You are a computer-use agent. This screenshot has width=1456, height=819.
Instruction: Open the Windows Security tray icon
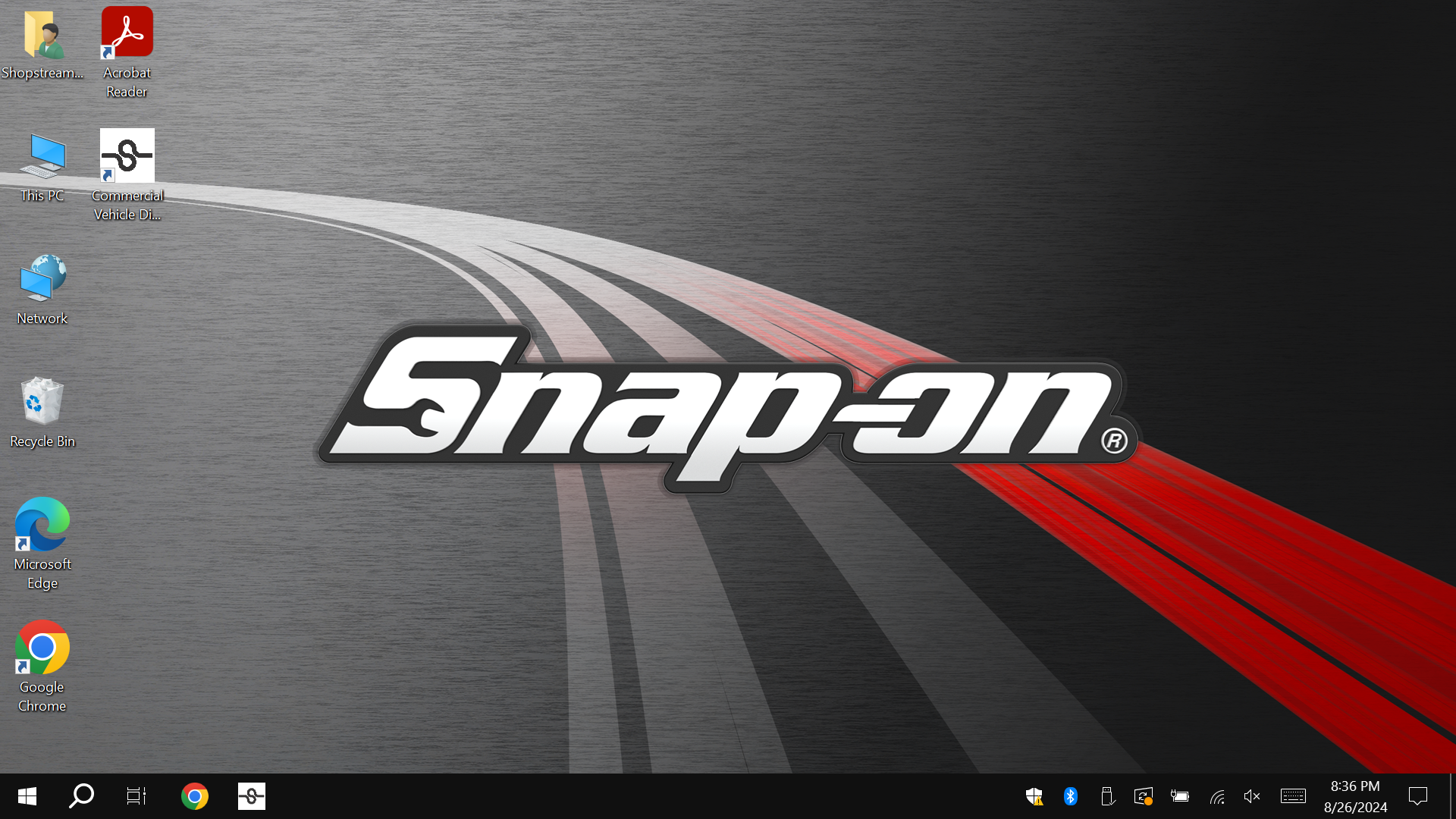pyautogui.click(x=1034, y=796)
